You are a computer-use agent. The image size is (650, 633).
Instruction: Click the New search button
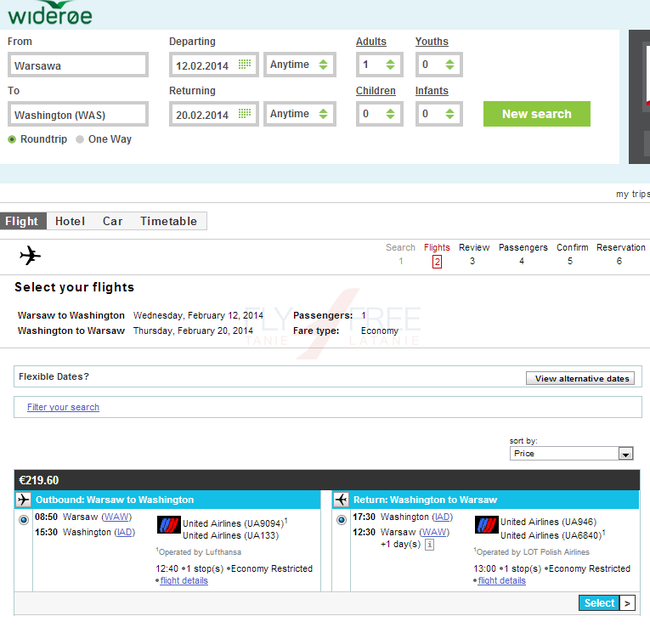coord(536,114)
